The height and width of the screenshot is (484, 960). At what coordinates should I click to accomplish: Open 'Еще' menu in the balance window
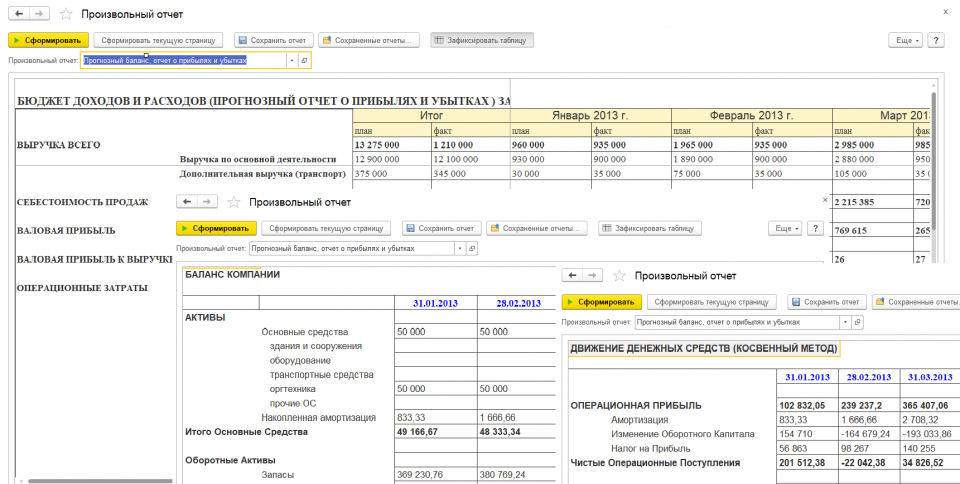tap(783, 228)
